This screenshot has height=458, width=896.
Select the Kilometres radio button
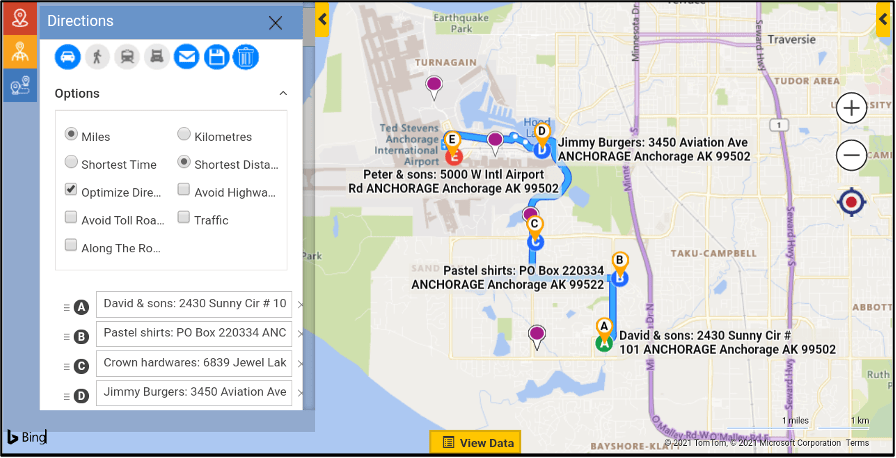(x=184, y=134)
